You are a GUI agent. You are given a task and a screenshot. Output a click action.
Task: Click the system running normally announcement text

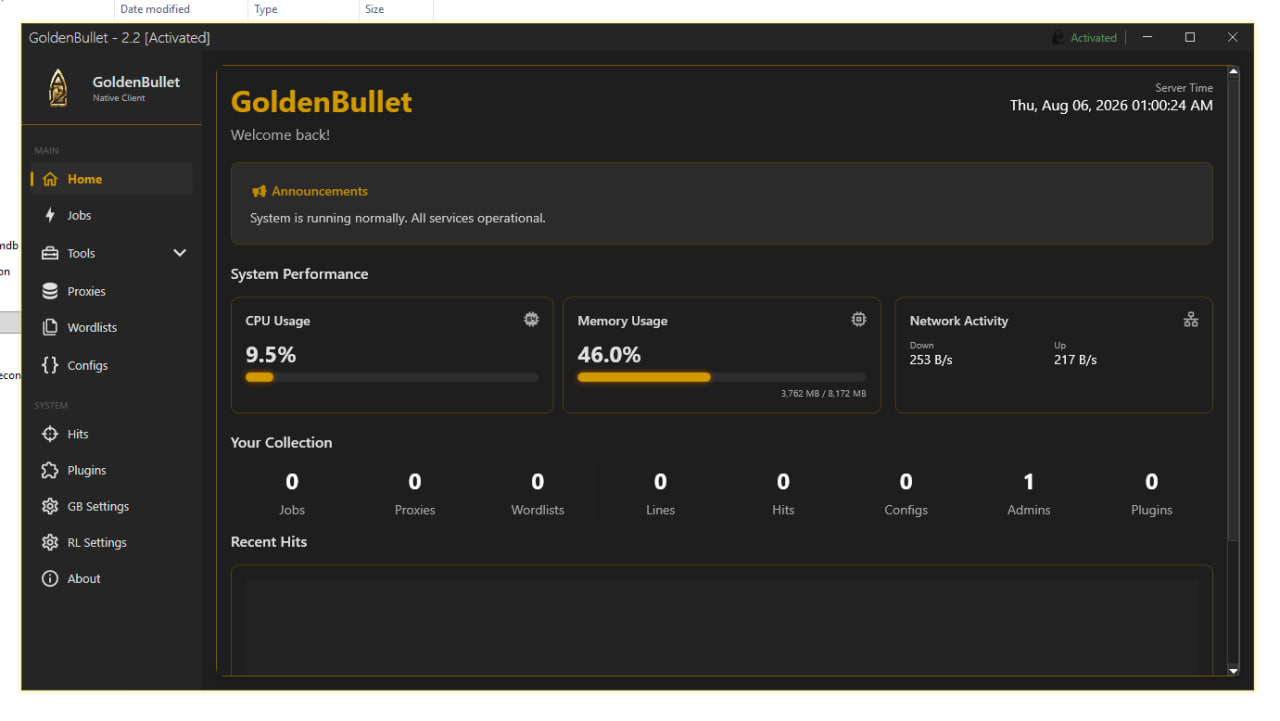[x=398, y=218]
